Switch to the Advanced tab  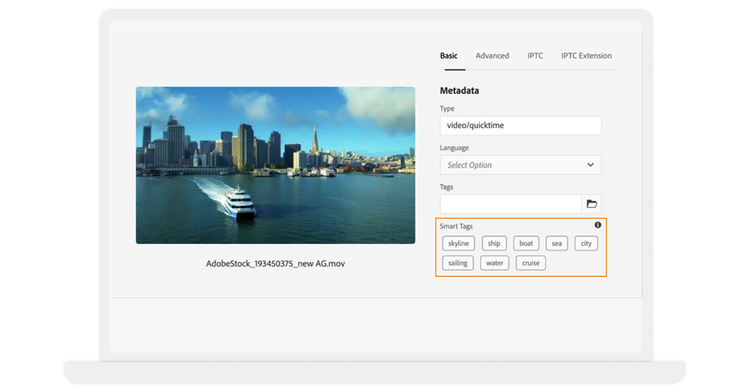[x=492, y=56]
